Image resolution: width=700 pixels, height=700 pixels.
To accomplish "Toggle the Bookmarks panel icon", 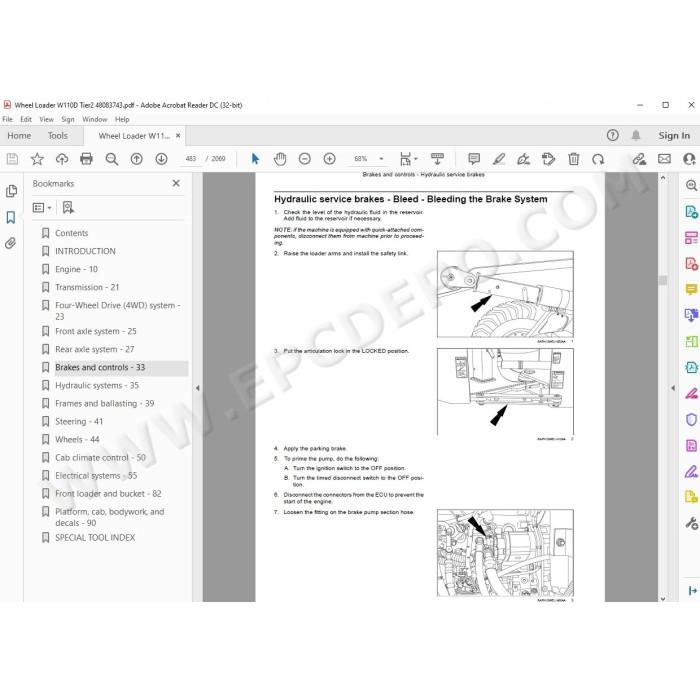I will 11,217.
